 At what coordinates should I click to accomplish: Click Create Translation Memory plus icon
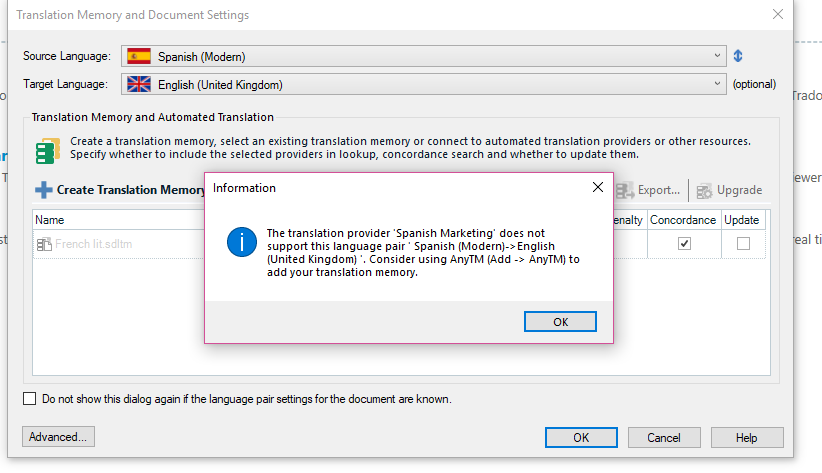(44, 190)
